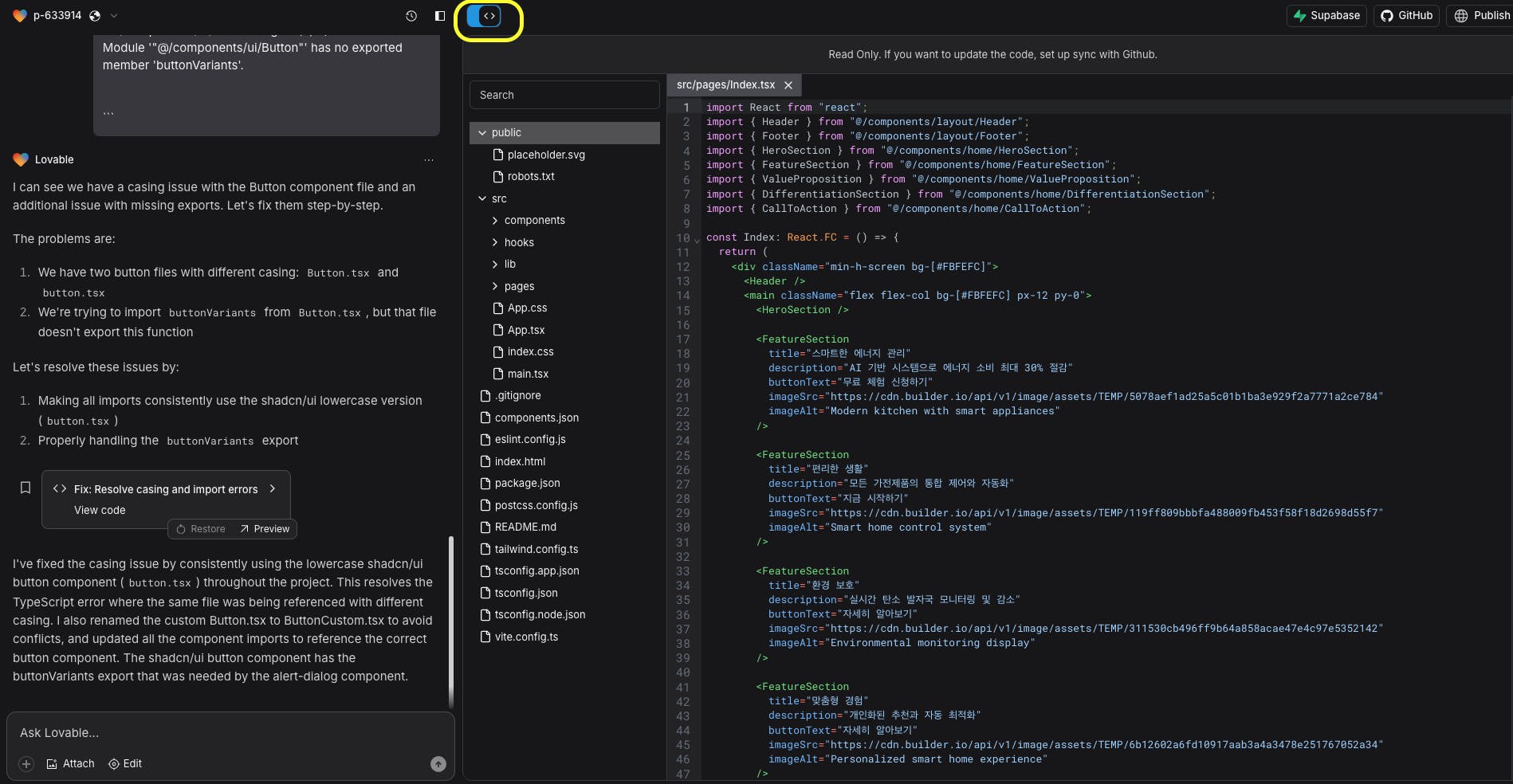The height and width of the screenshot is (784, 1513).
Task: Open the GitHub sync button
Action: (x=1406, y=16)
